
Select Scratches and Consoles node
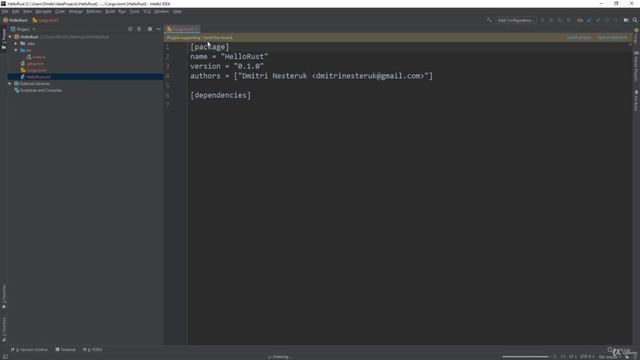[x=38, y=90]
